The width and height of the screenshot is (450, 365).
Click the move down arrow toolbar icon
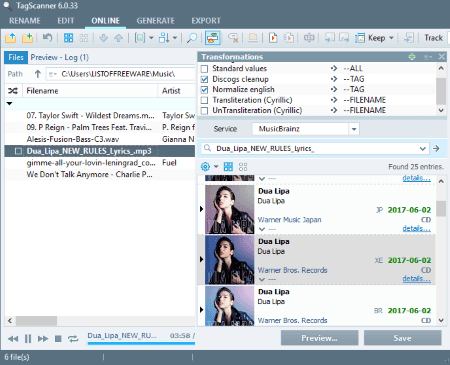(x=103, y=38)
